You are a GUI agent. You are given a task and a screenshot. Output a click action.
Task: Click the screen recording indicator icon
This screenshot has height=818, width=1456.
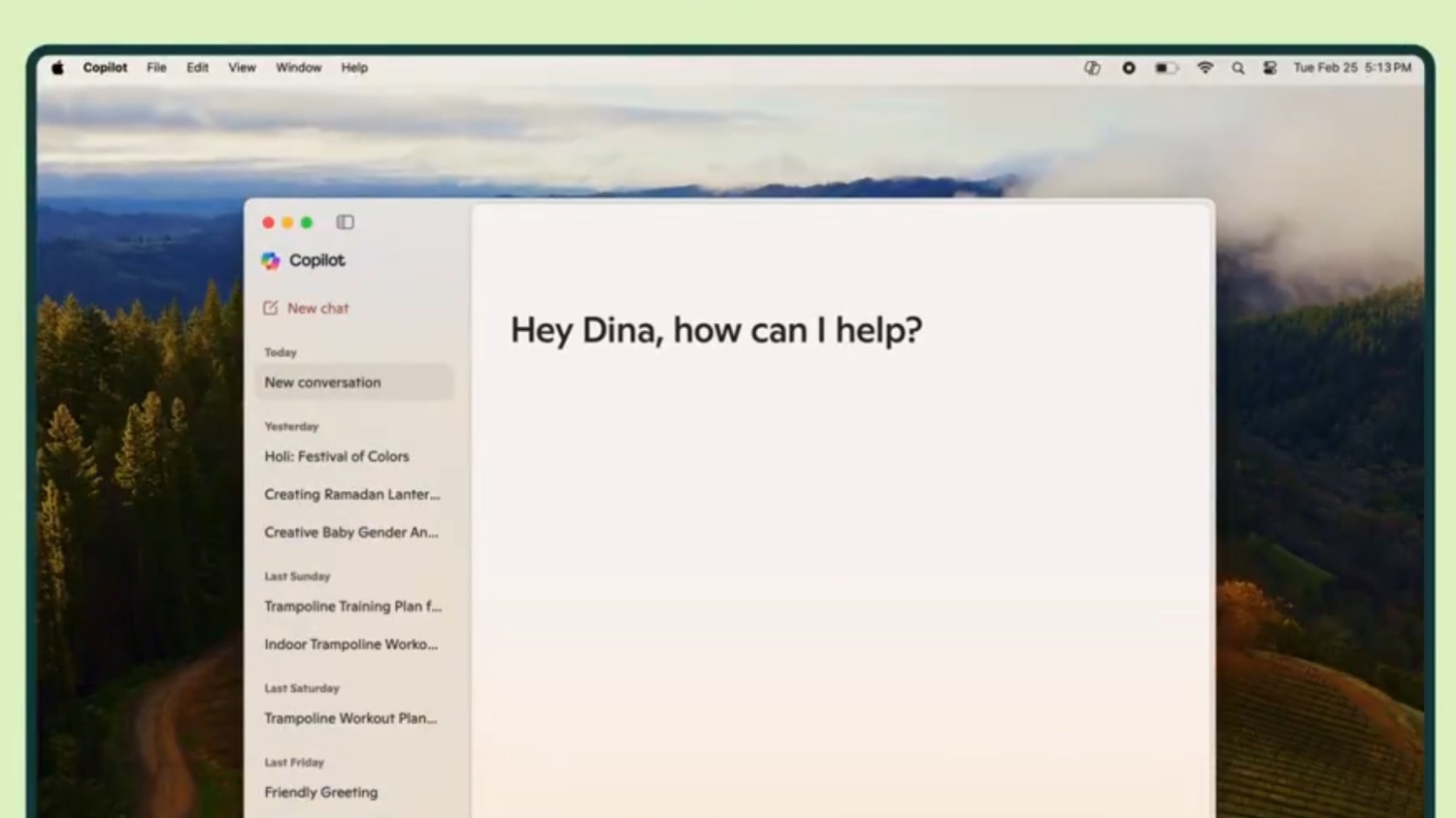(x=1129, y=68)
